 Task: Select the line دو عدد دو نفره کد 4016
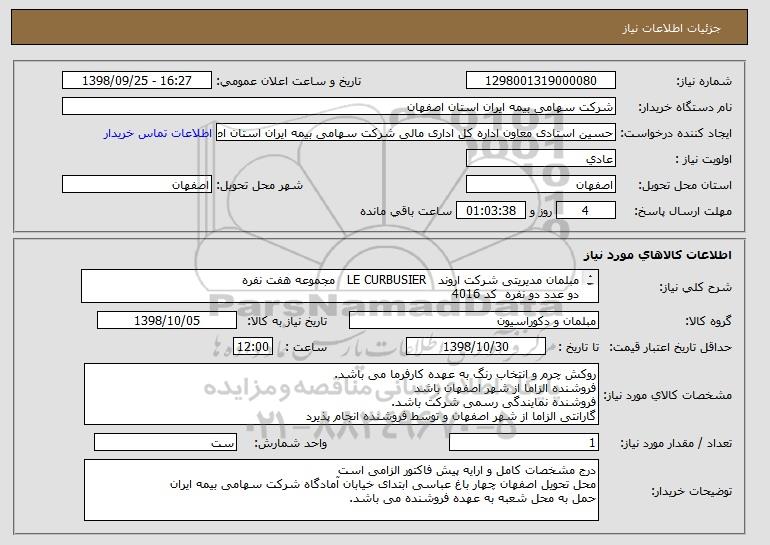click(x=515, y=294)
